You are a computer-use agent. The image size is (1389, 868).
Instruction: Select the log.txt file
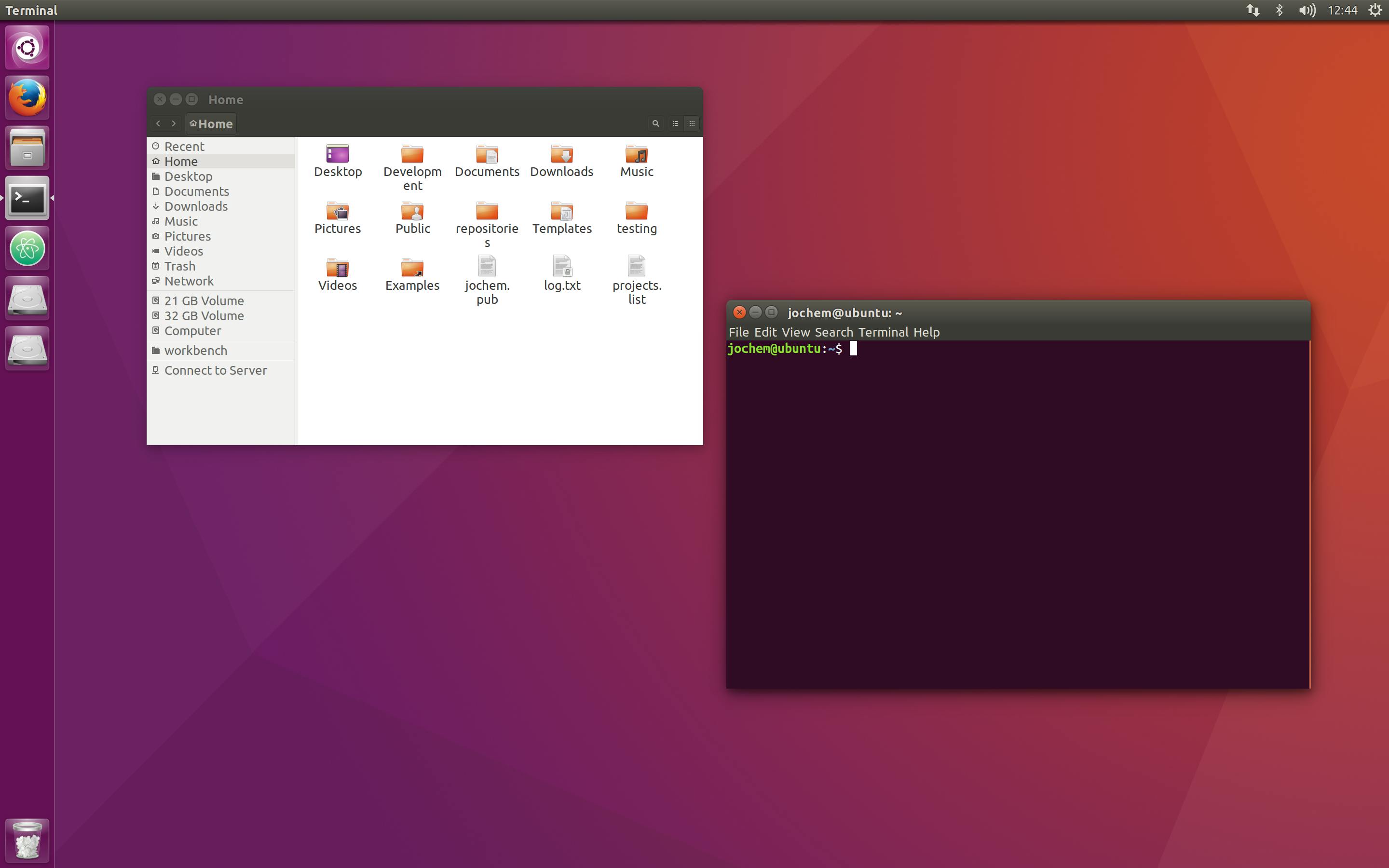561,266
